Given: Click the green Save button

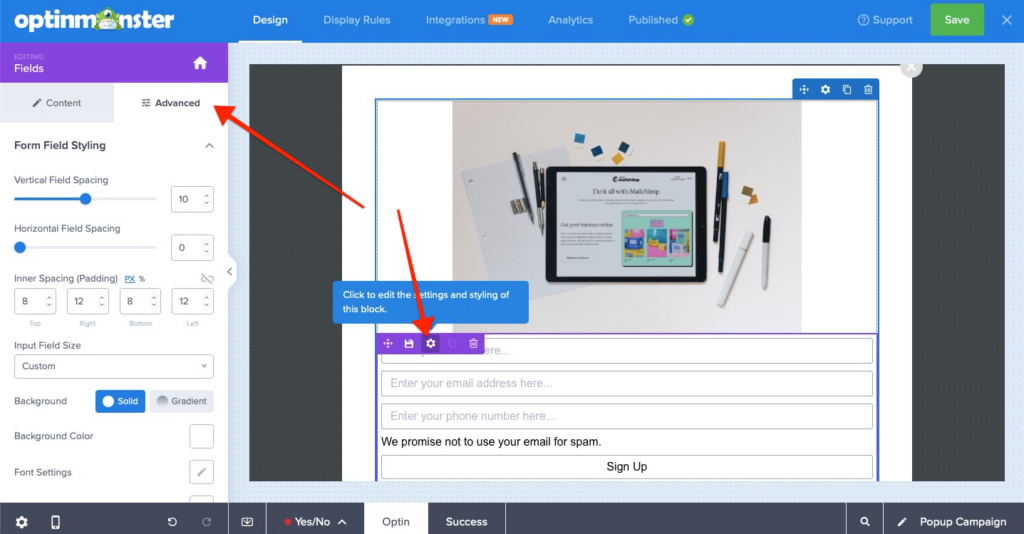Looking at the screenshot, I should 957,20.
